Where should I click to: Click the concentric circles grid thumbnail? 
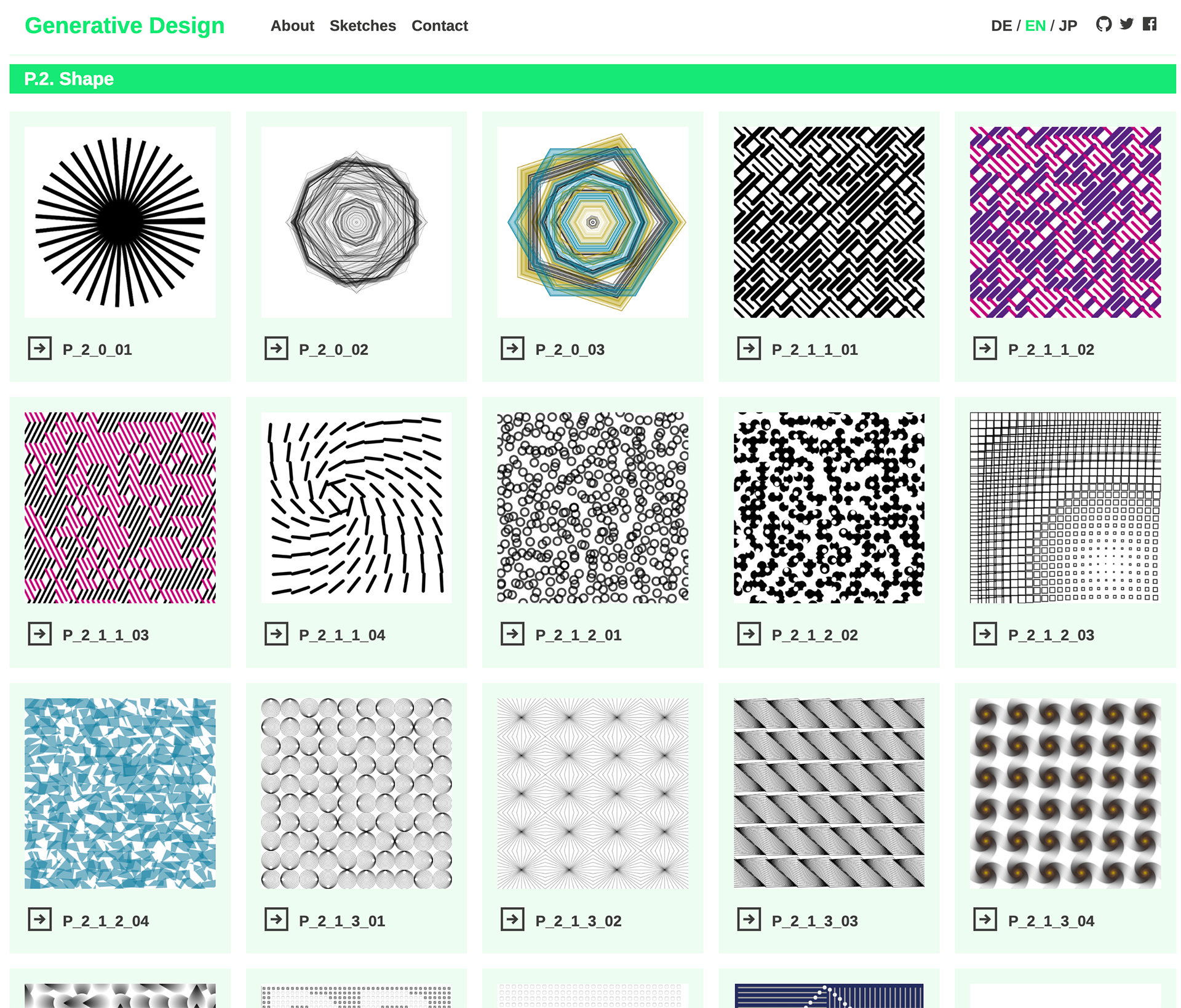pos(356,793)
